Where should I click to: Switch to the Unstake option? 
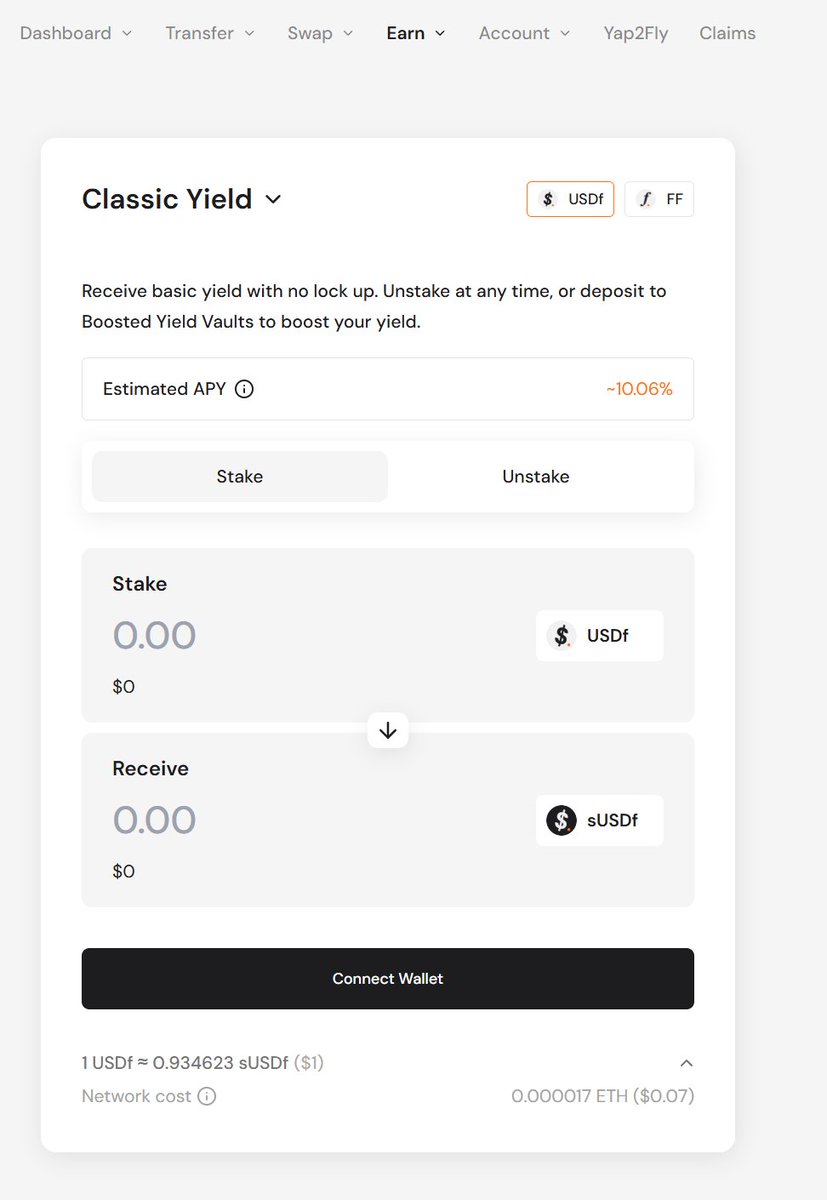click(536, 477)
